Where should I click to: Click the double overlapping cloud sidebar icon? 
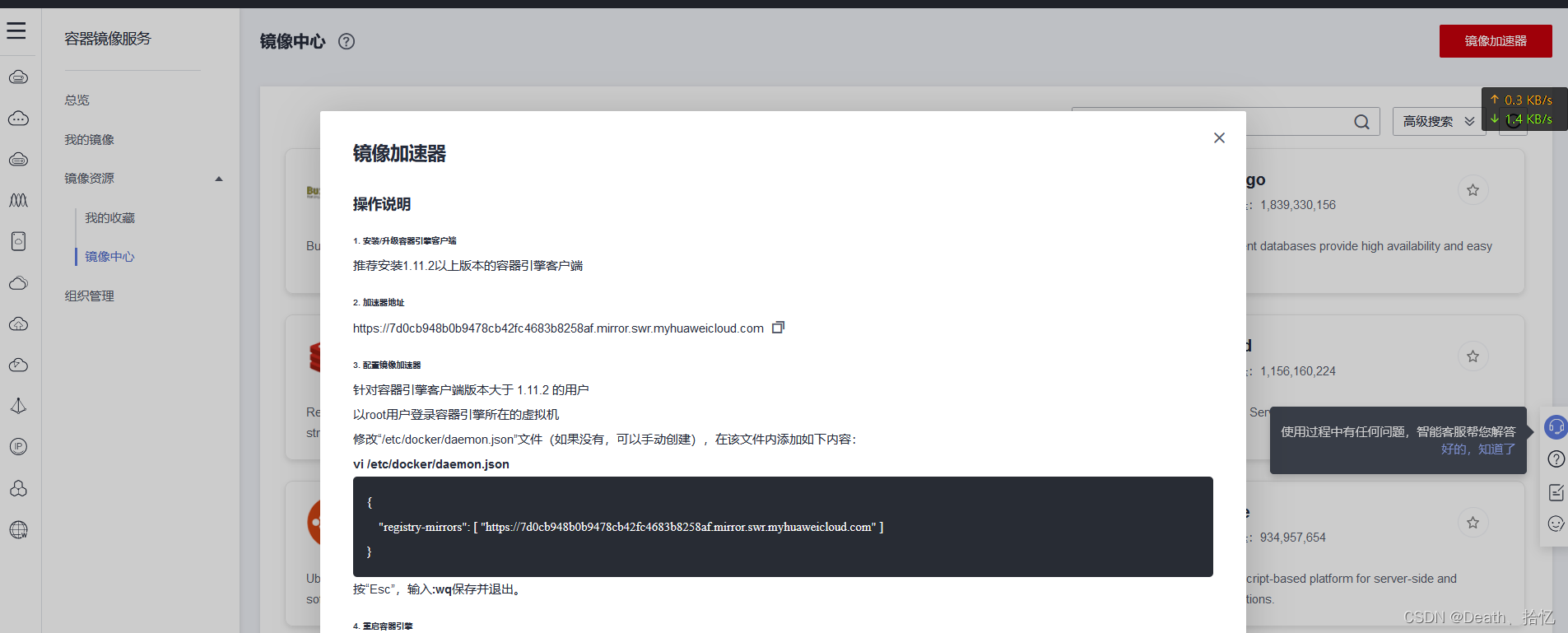coord(18,282)
